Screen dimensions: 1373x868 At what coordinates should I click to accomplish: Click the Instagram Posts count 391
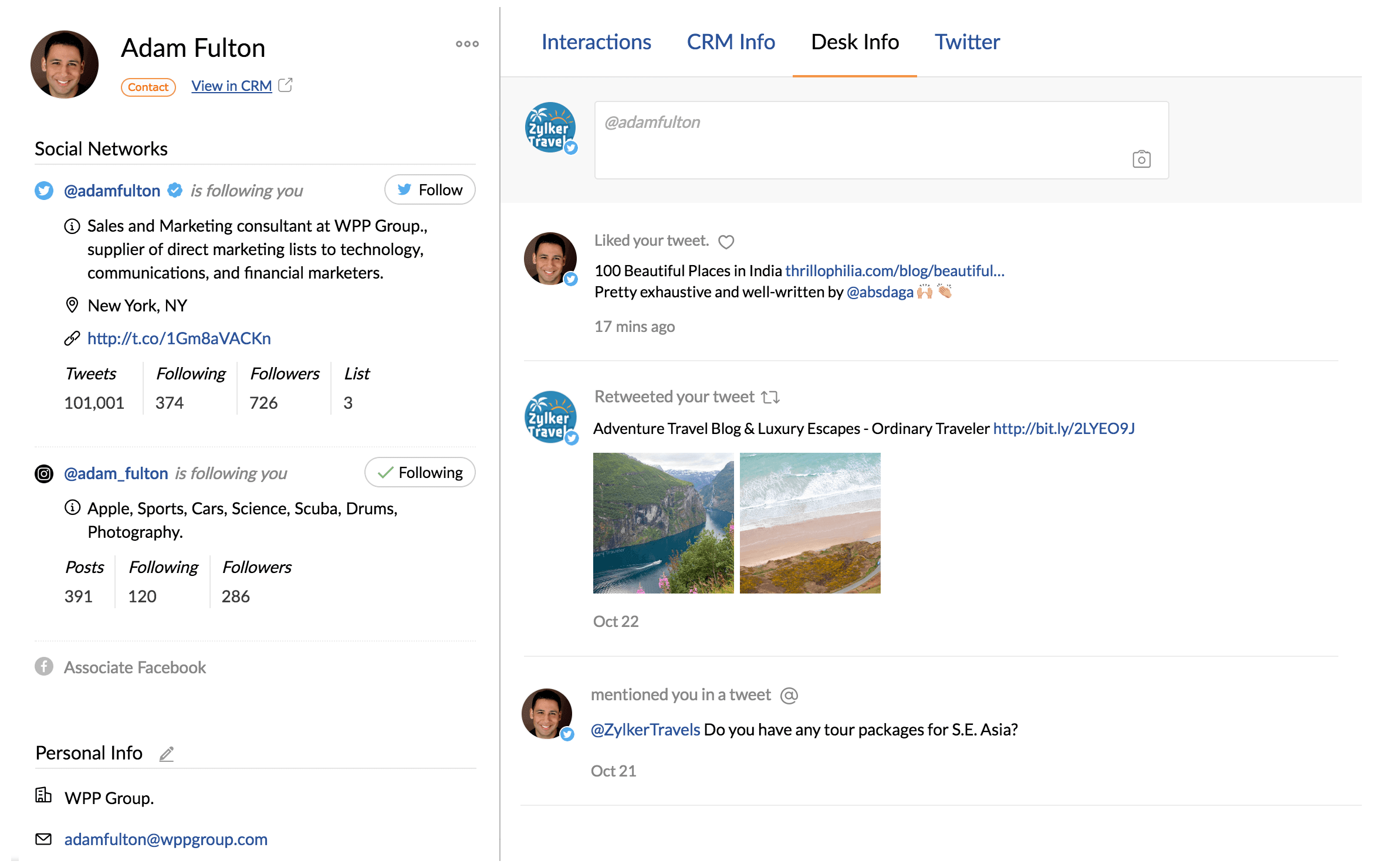click(79, 596)
